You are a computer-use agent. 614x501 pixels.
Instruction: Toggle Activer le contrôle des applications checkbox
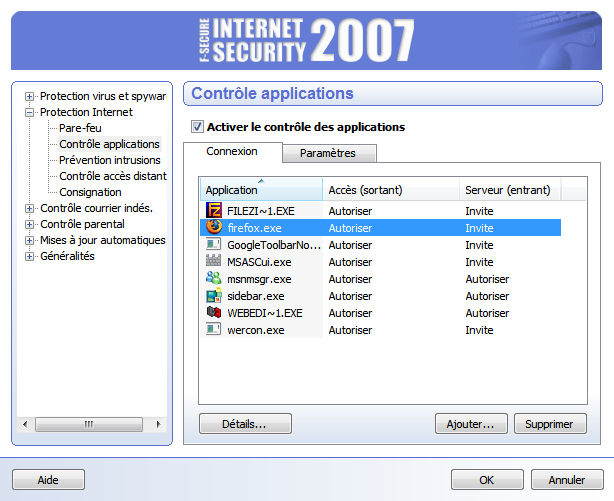(x=197, y=127)
